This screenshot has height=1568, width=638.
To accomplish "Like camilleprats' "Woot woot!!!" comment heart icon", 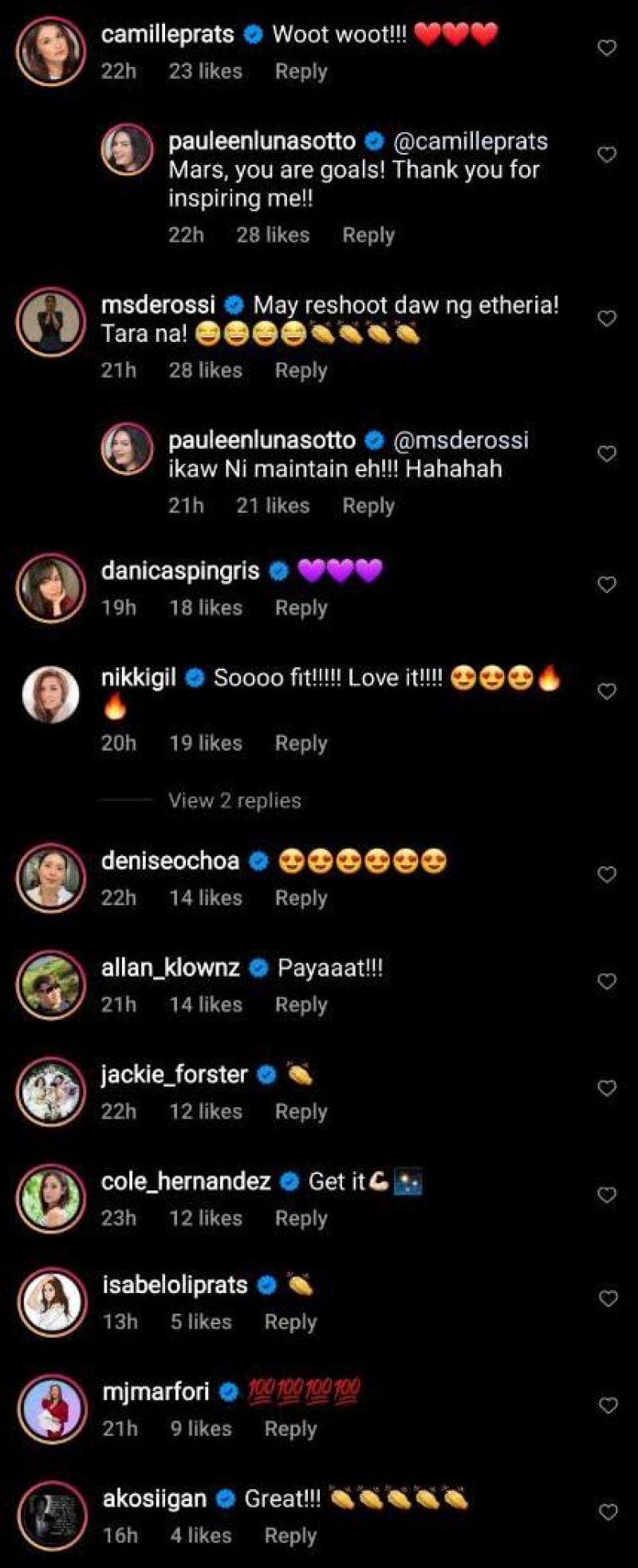I will (x=606, y=47).
